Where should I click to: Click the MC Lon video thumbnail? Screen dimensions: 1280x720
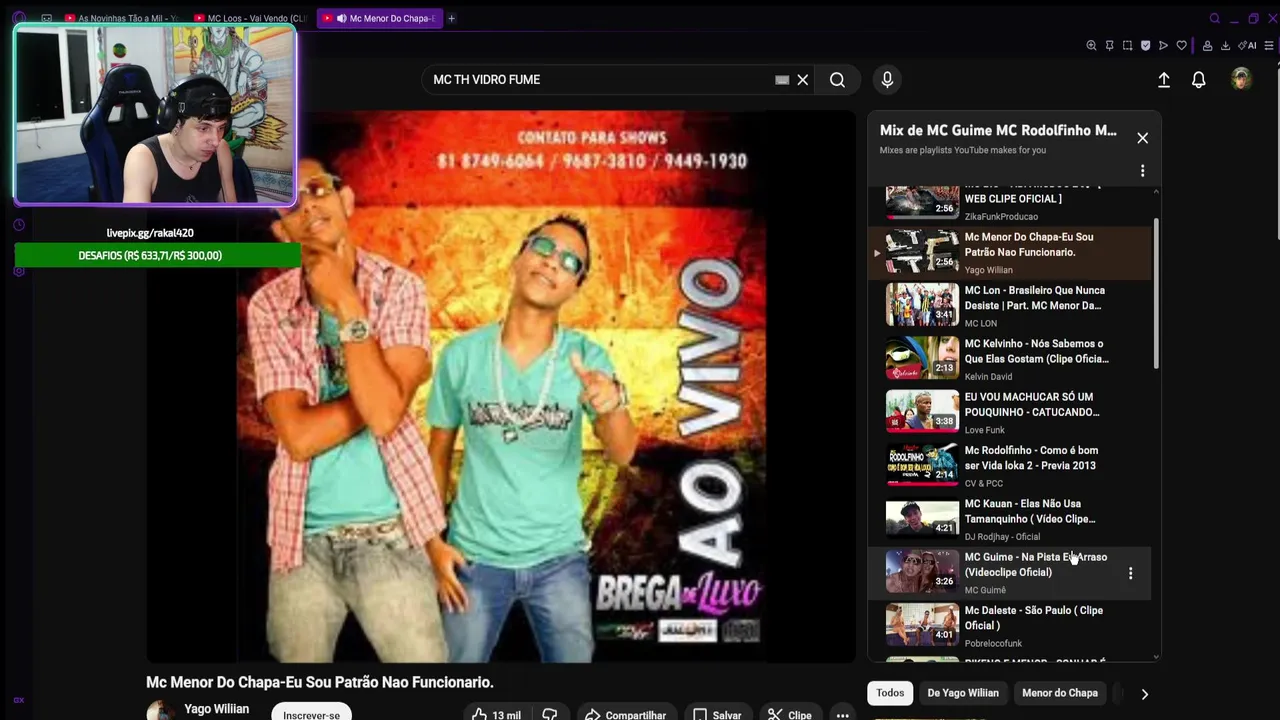tap(922, 305)
